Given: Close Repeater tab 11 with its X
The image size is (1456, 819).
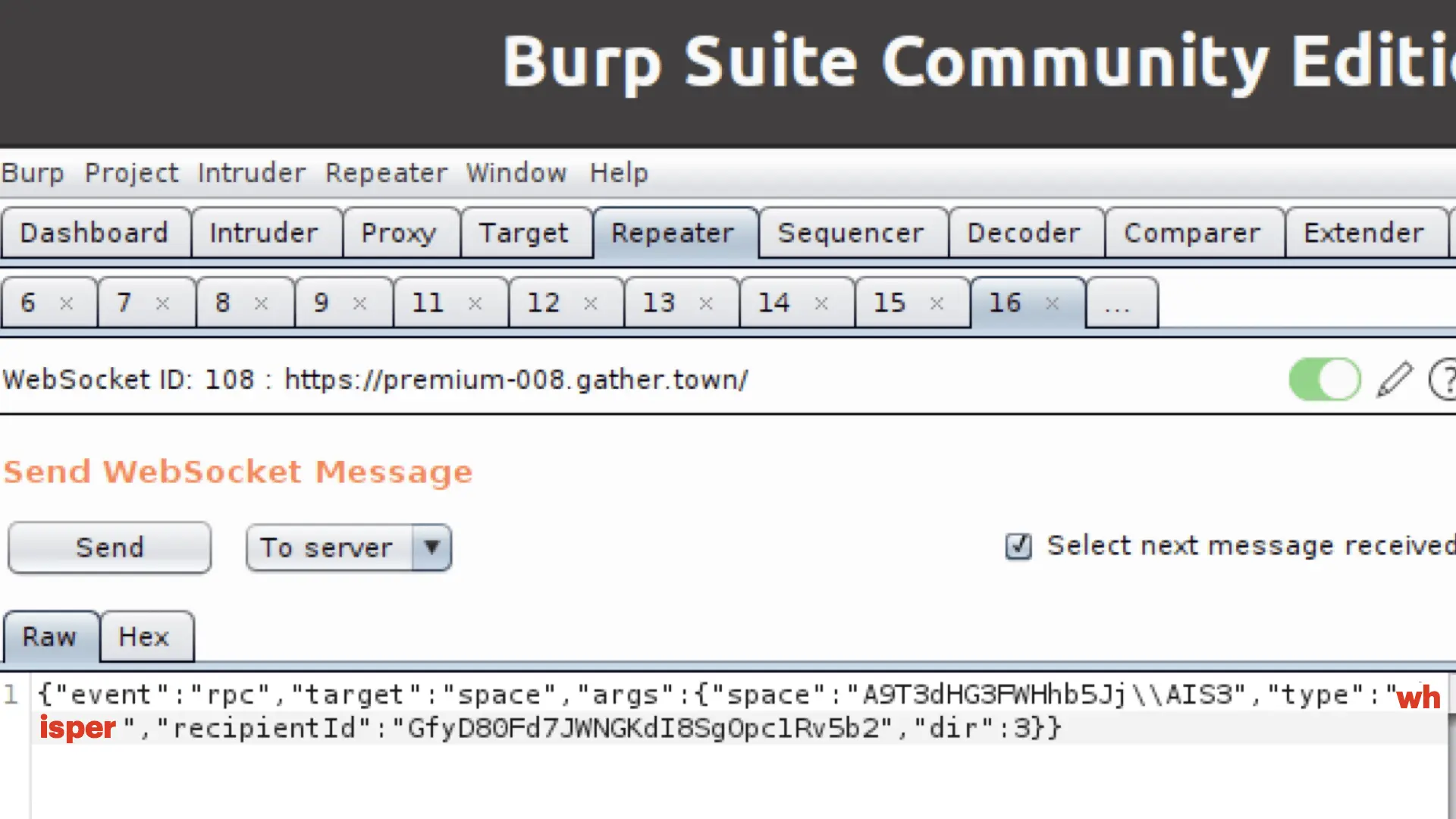Looking at the screenshot, I should pyautogui.click(x=475, y=303).
